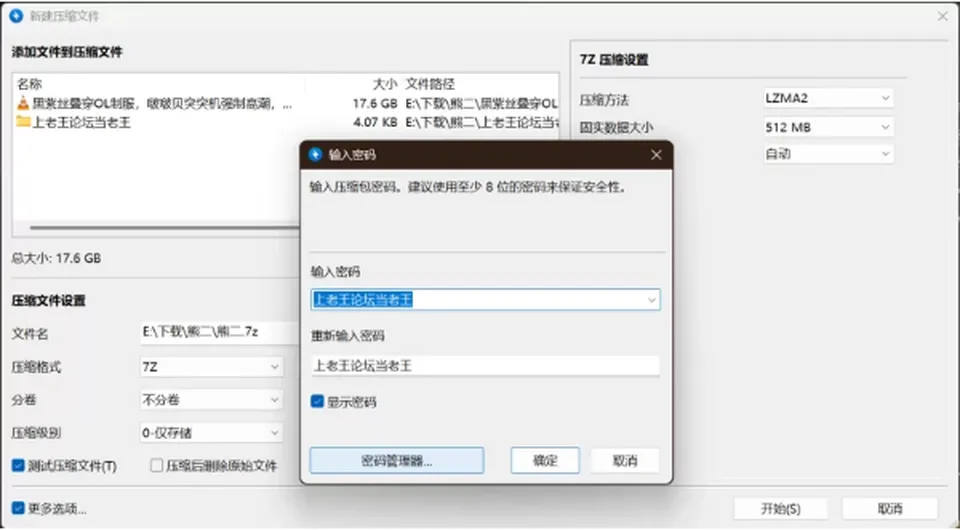Click the 名称 column header
Viewport: 960px width, 530px height.
[x=29, y=84]
